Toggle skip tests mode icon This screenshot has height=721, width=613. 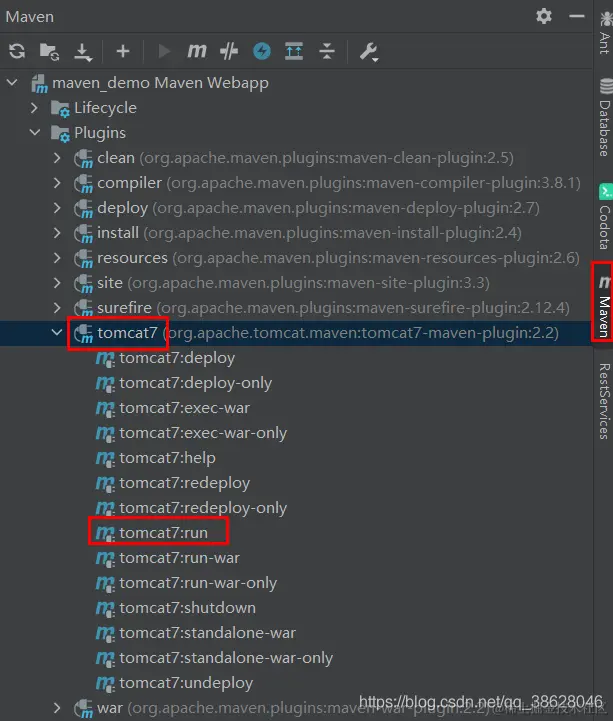click(x=229, y=51)
